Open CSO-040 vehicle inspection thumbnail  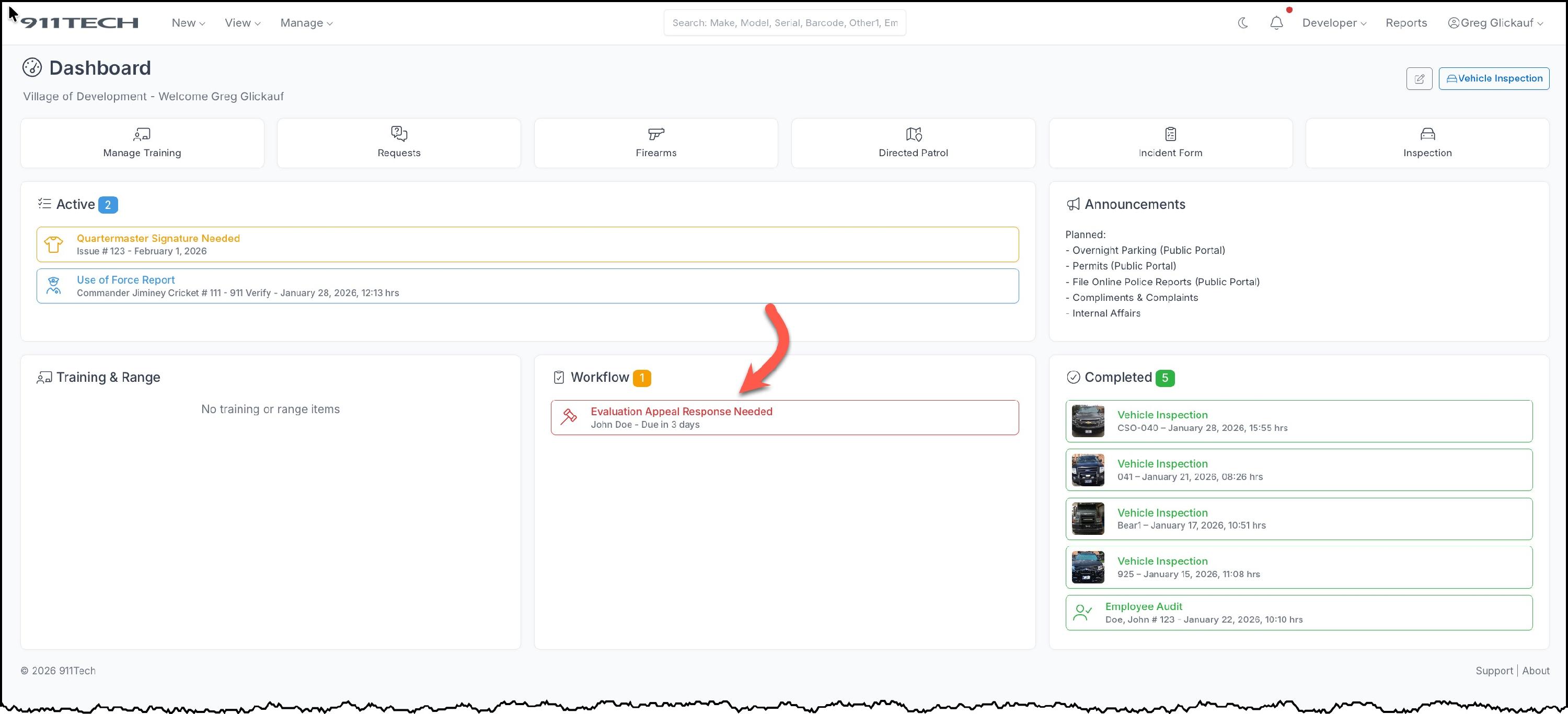click(x=1087, y=421)
